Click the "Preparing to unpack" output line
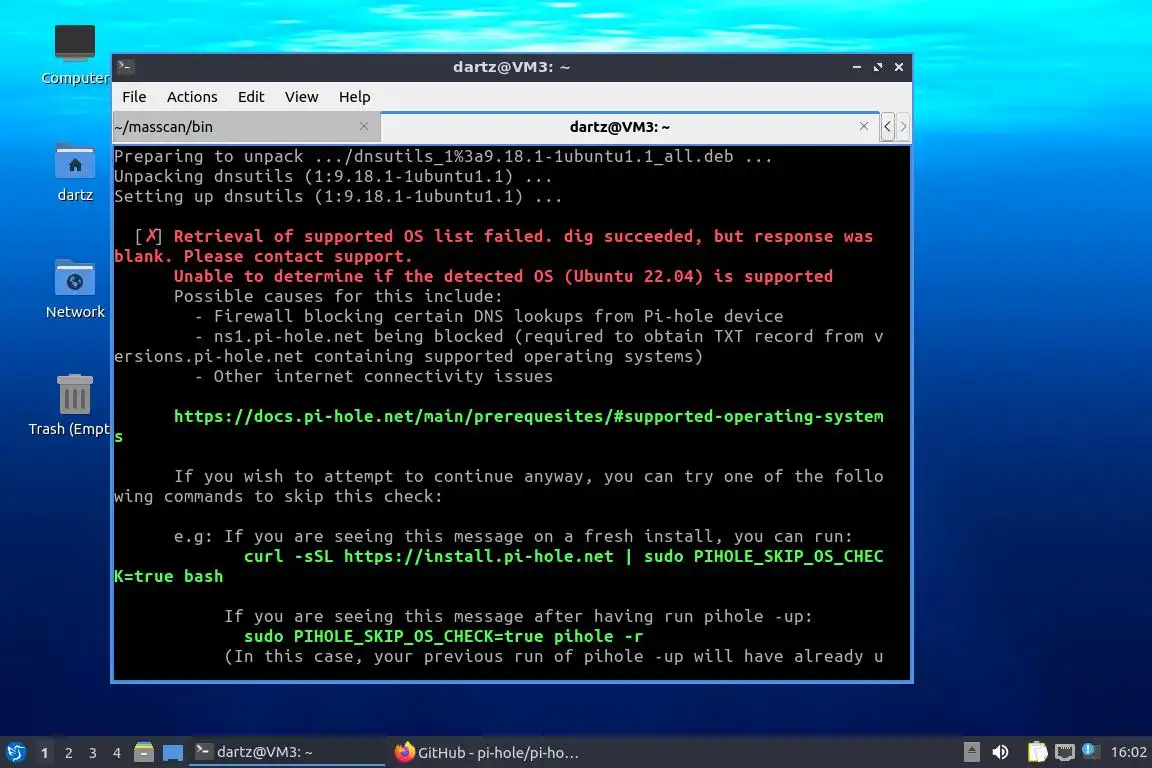 pyautogui.click(x=443, y=157)
